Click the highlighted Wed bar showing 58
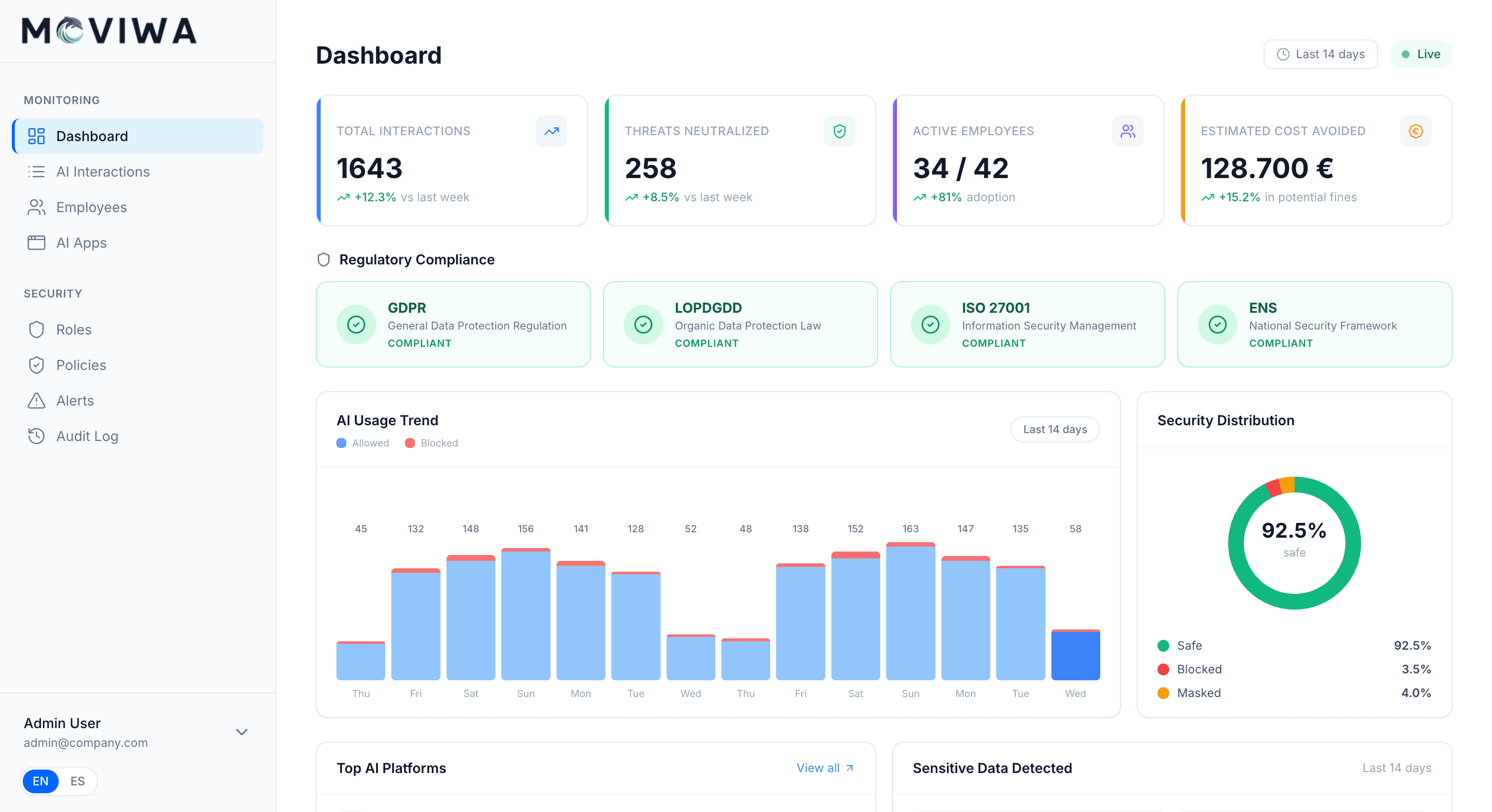The width and height of the screenshot is (1492, 812). point(1075,655)
